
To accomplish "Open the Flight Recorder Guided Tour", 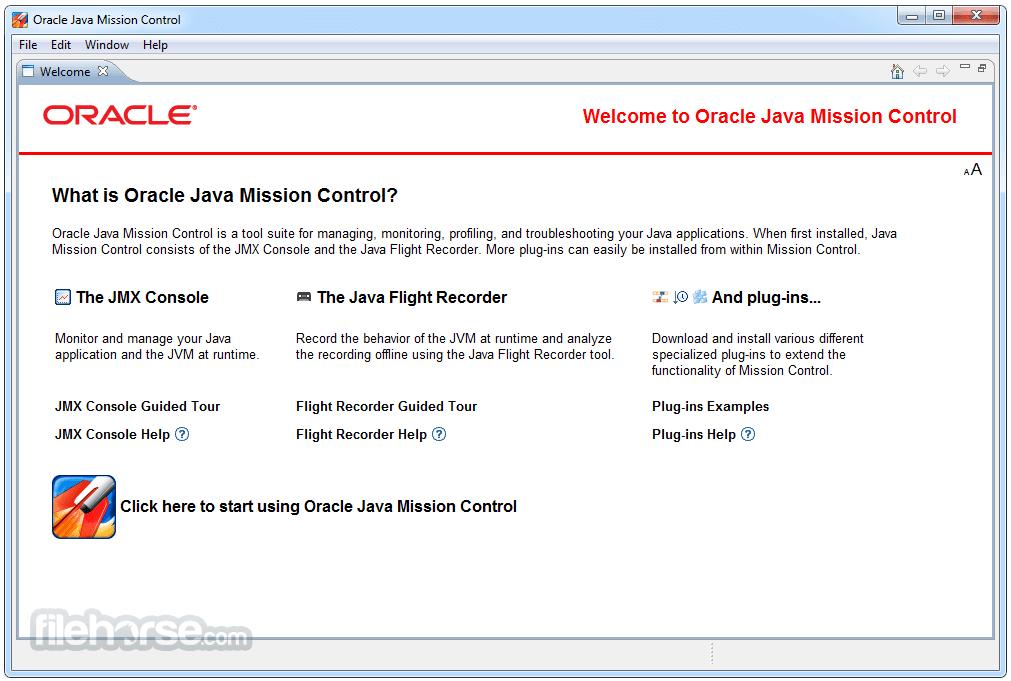I will [x=386, y=406].
